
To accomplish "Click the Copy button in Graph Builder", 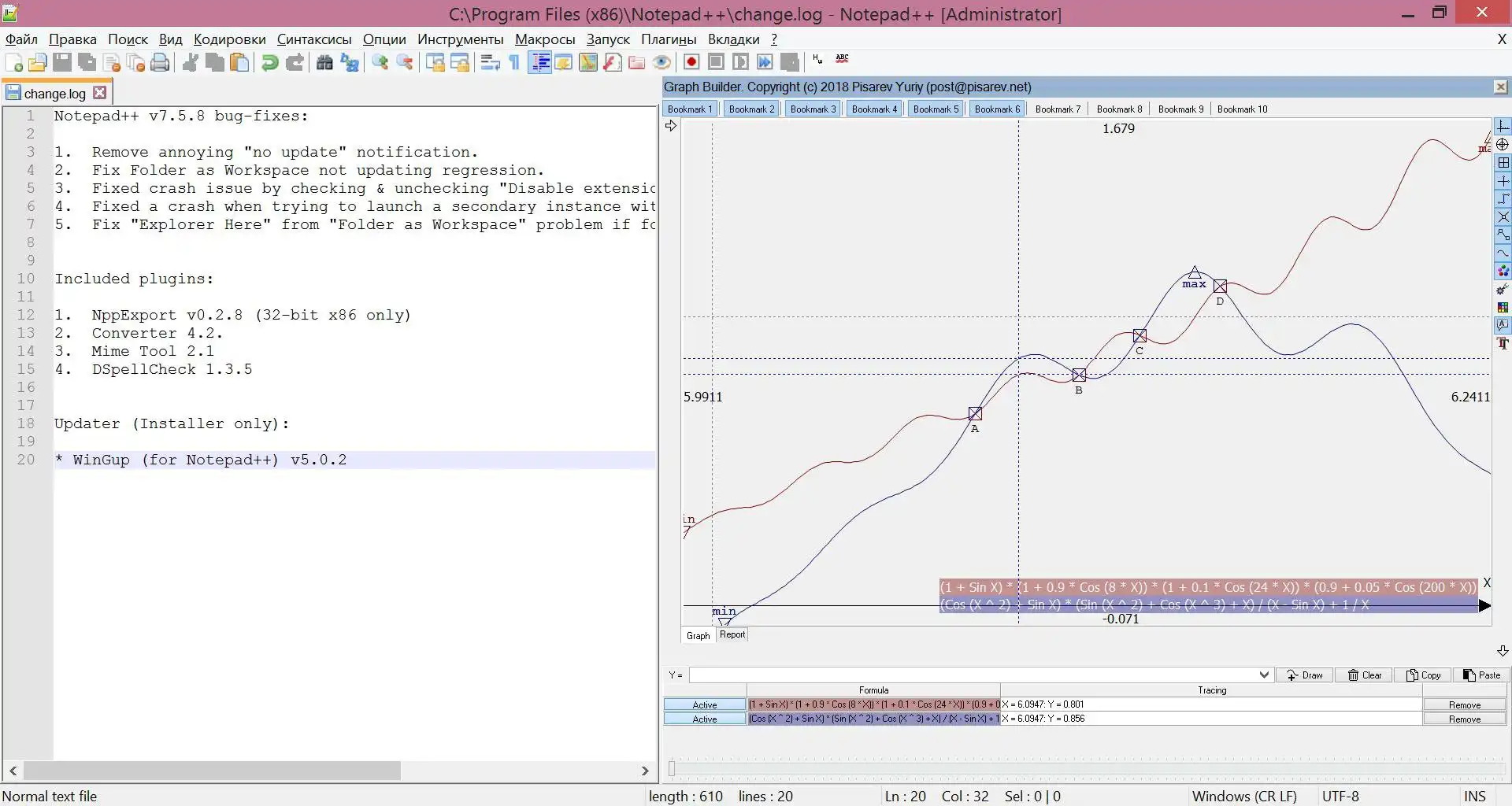I will coord(1423,675).
